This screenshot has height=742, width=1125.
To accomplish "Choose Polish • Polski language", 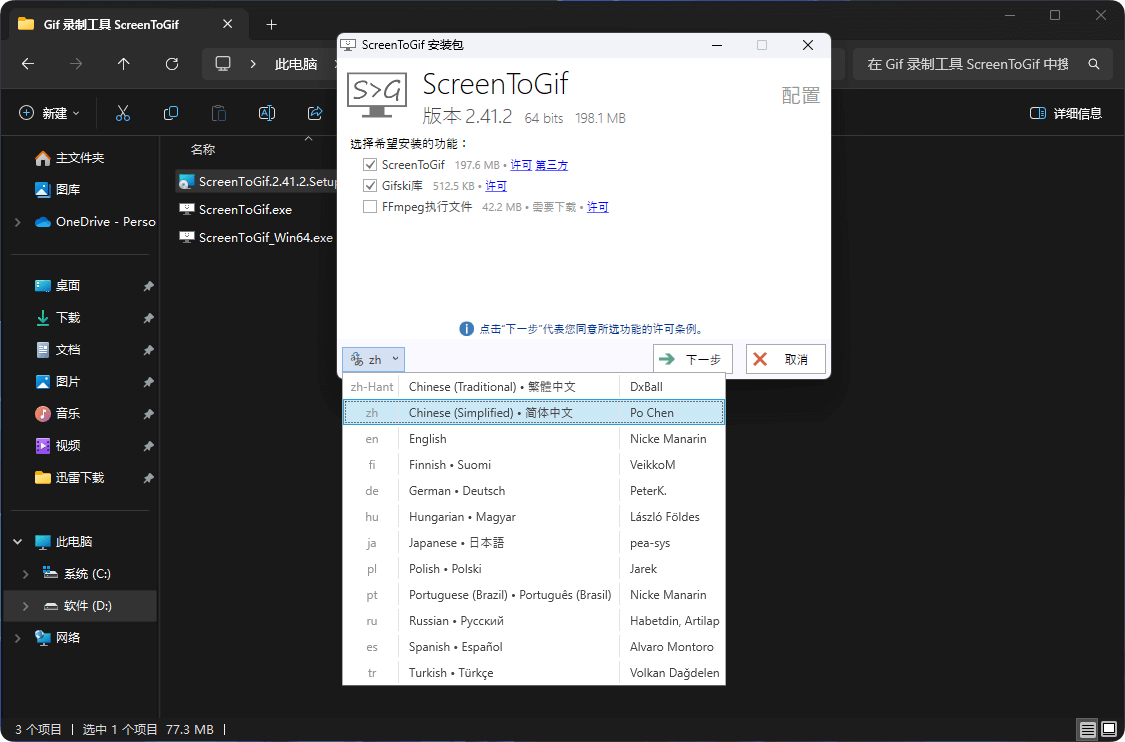I will [534, 569].
